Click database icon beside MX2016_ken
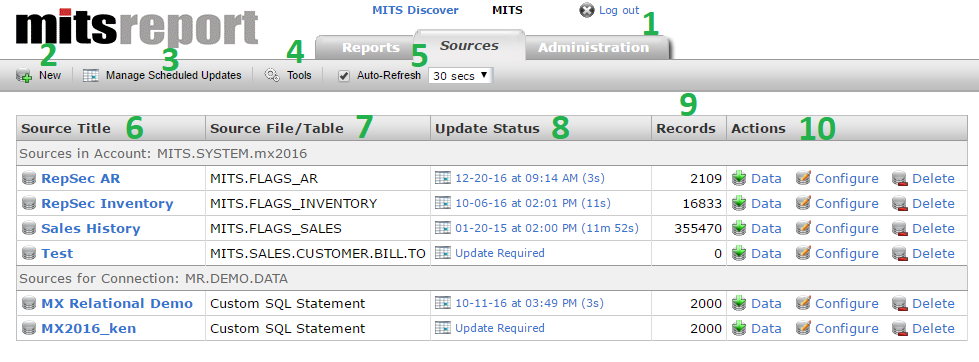 point(28,328)
